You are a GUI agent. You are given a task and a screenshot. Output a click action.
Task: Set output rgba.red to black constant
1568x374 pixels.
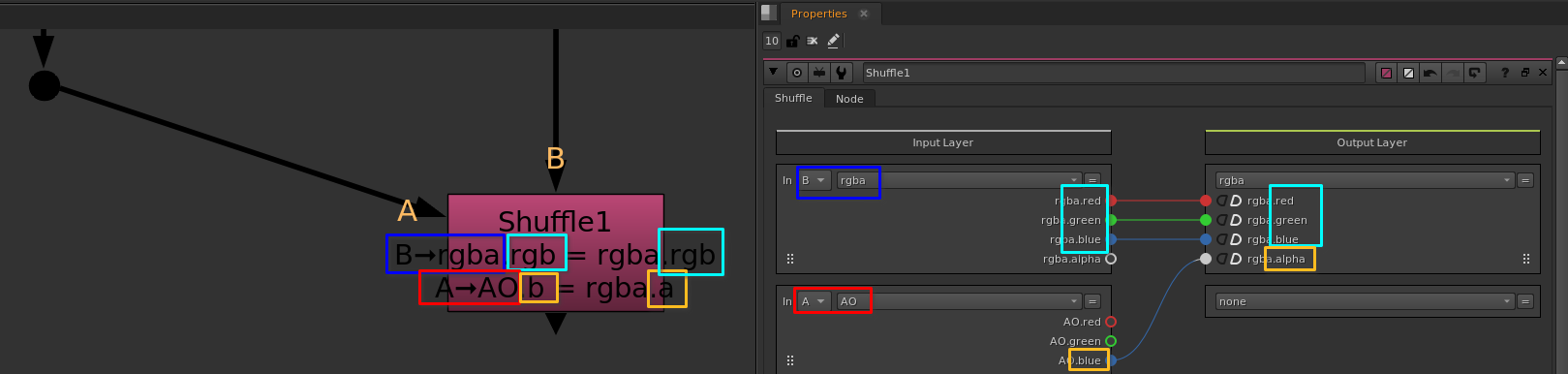(x=1222, y=201)
